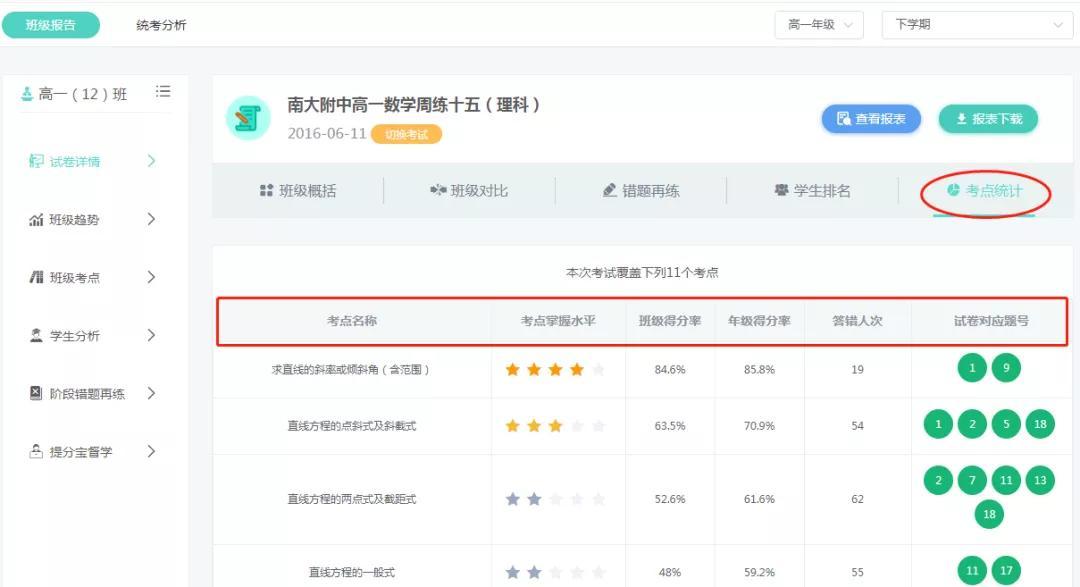
Task: Click the 查看报表 button
Action: 871,119
